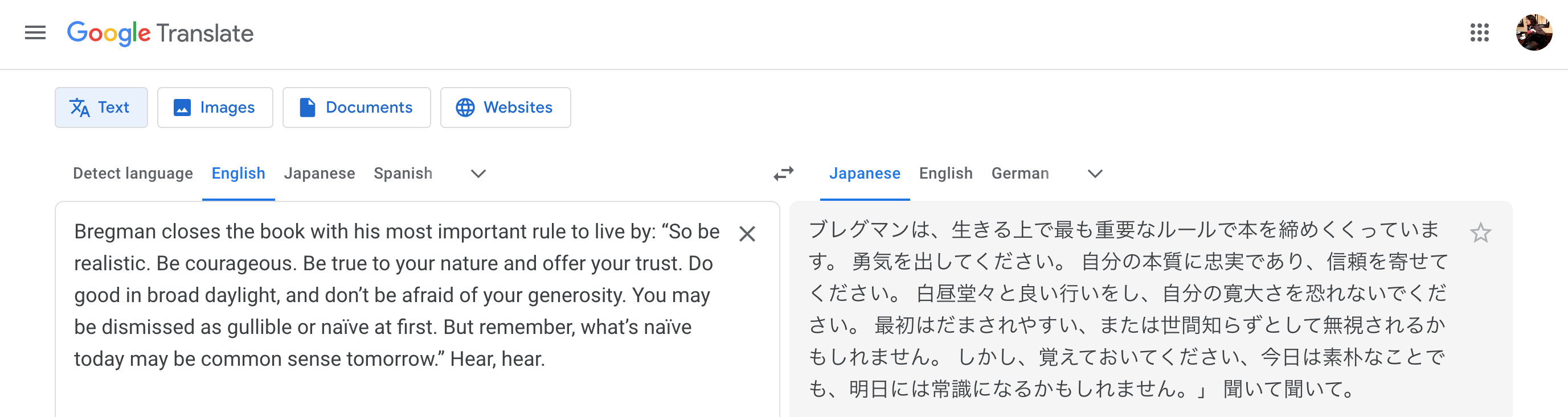Switch to Images translation mode
Screen dimensions: 1568x417
(215, 108)
